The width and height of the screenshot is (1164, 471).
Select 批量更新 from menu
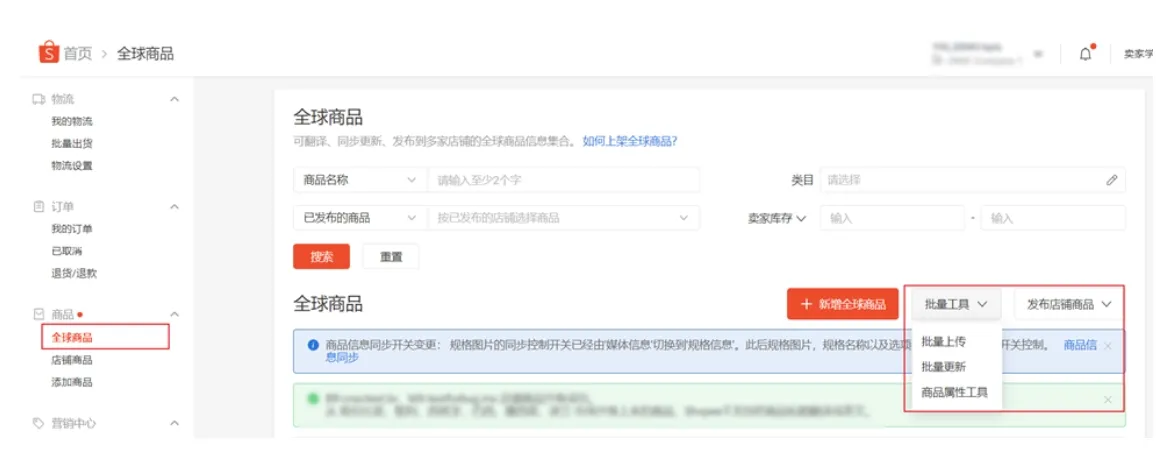click(x=944, y=367)
